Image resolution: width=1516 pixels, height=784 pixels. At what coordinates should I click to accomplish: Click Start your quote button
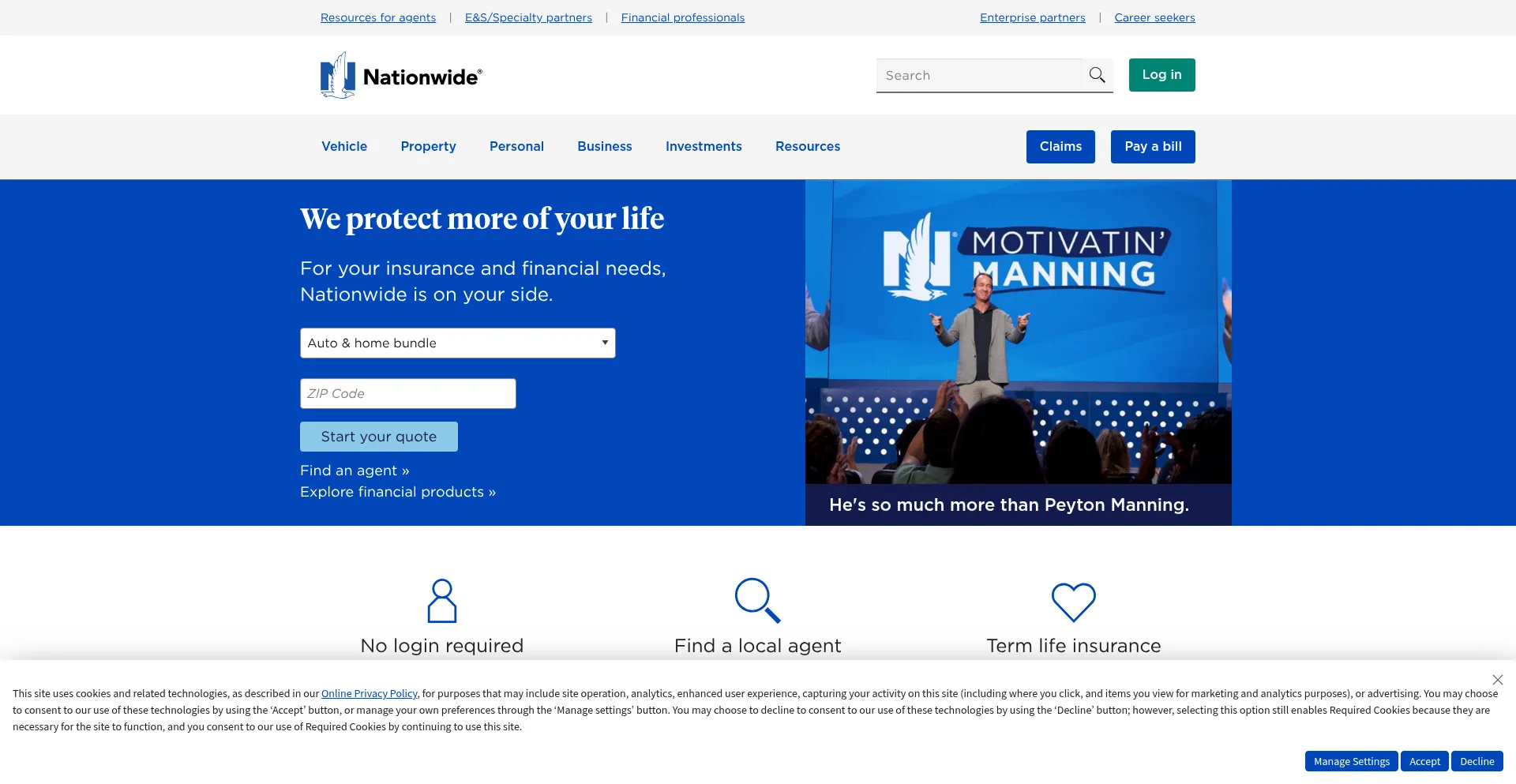point(379,437)
